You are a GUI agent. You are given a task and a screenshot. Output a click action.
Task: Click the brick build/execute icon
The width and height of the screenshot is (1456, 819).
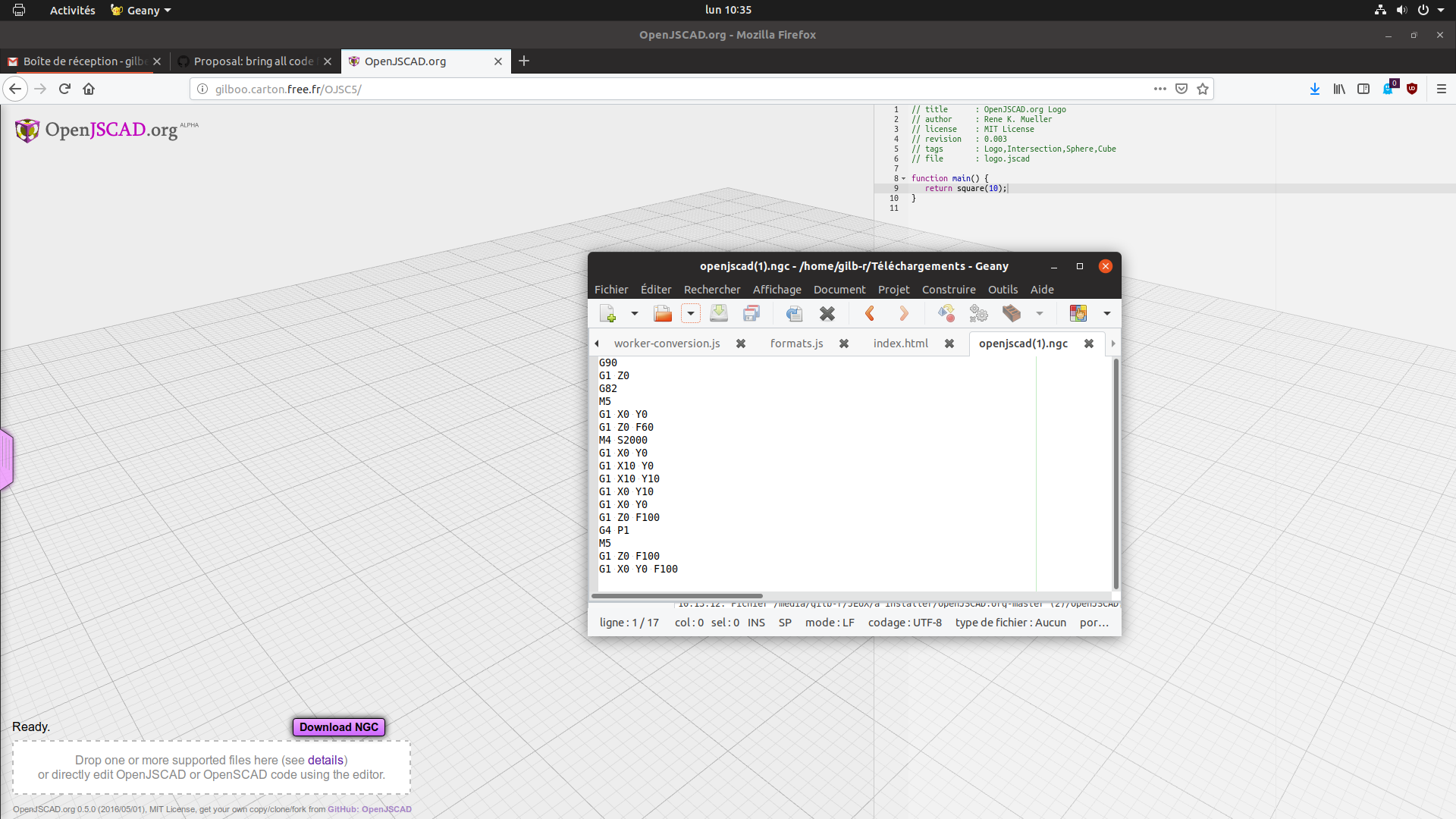click(1012, 313)
